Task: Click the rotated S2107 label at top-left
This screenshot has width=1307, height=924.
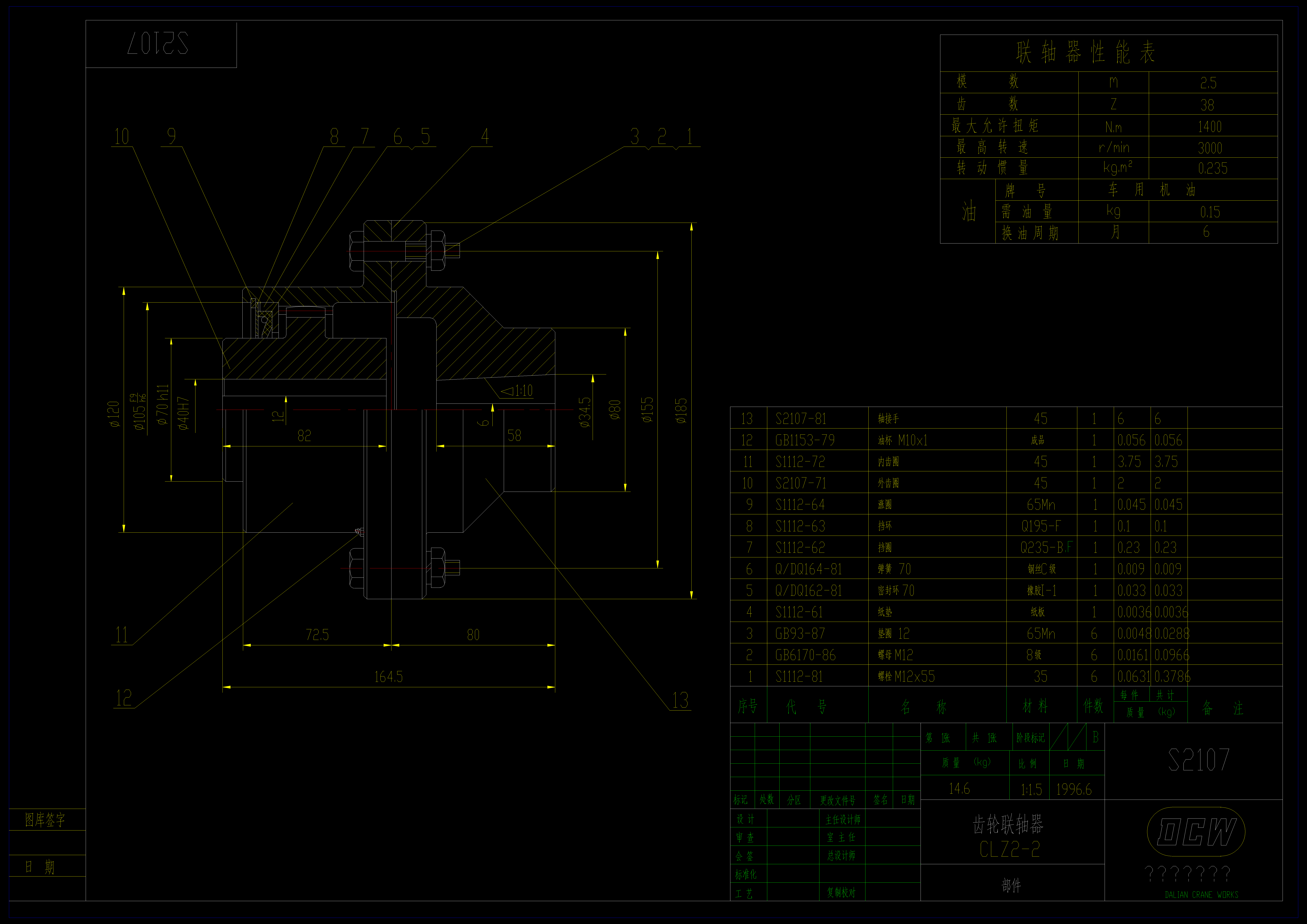Action: (158, 43)
